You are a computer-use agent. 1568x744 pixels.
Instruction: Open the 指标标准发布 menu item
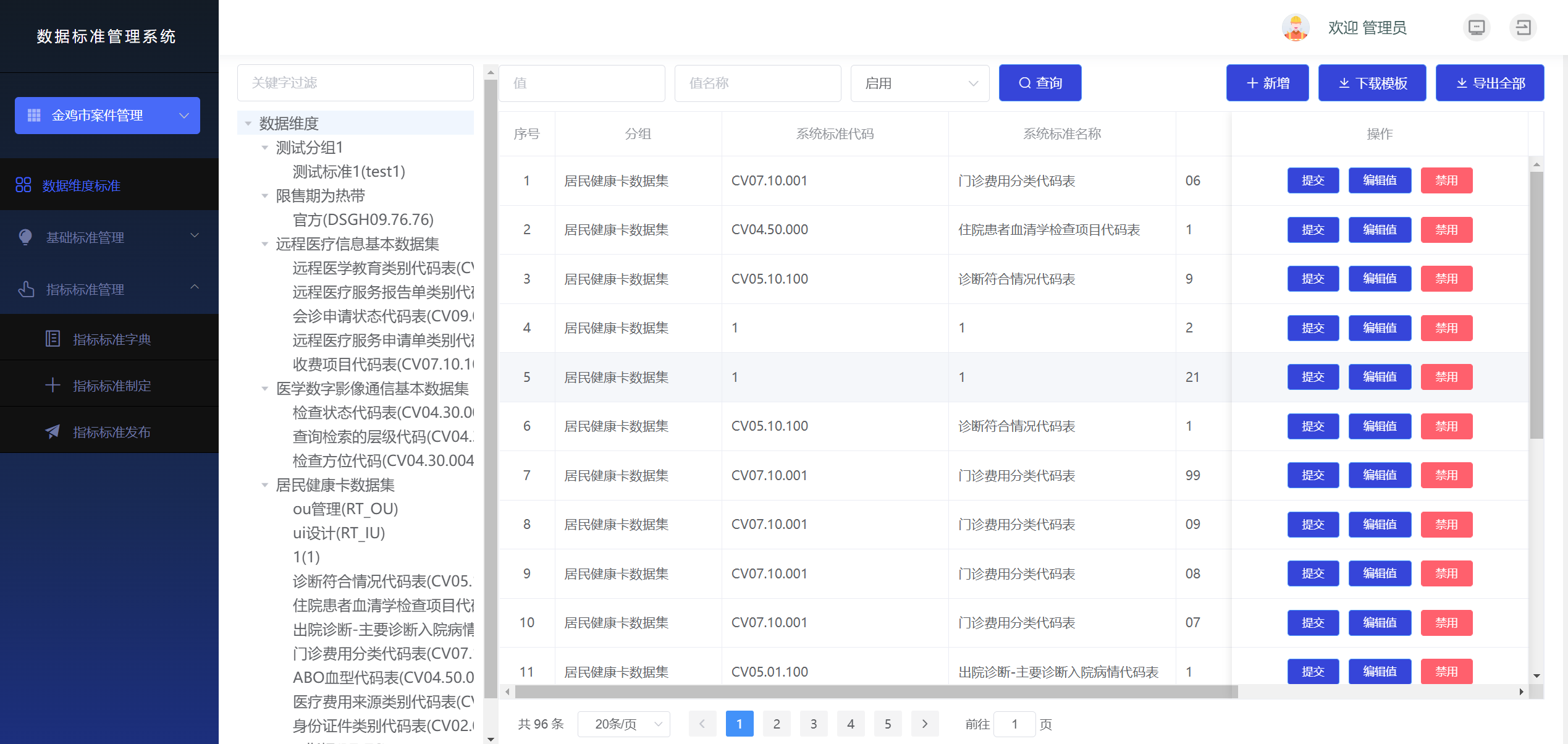(x=112, y=431)
